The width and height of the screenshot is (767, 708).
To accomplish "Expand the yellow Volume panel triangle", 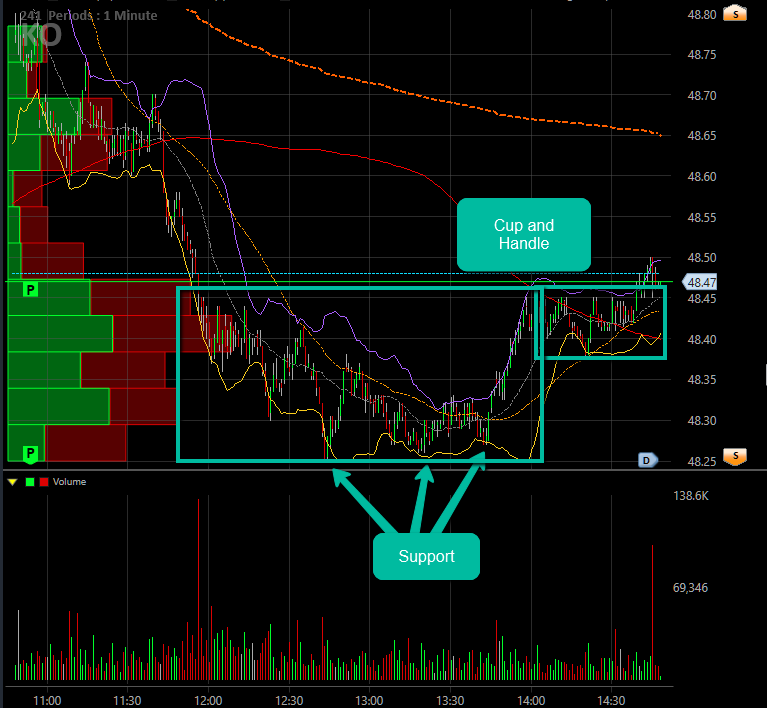I will tap(13, 482).
